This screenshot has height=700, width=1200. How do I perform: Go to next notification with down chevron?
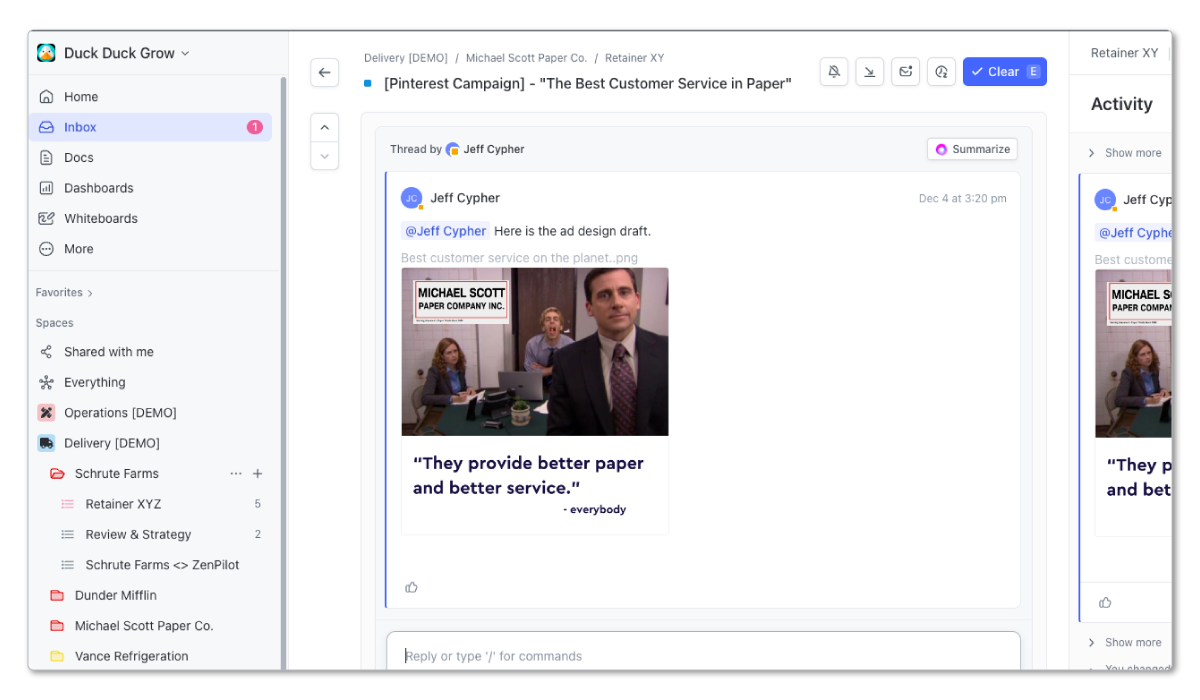(325, 156)
